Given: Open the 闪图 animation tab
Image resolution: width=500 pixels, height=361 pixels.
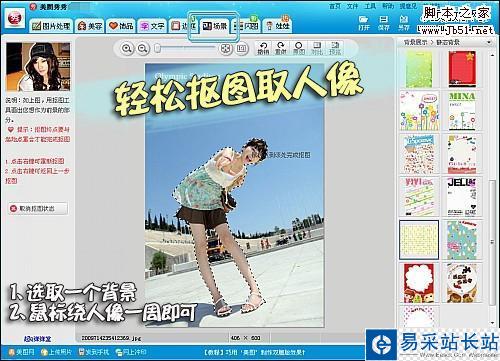Looking at the screenshot, I should (246, 26).
